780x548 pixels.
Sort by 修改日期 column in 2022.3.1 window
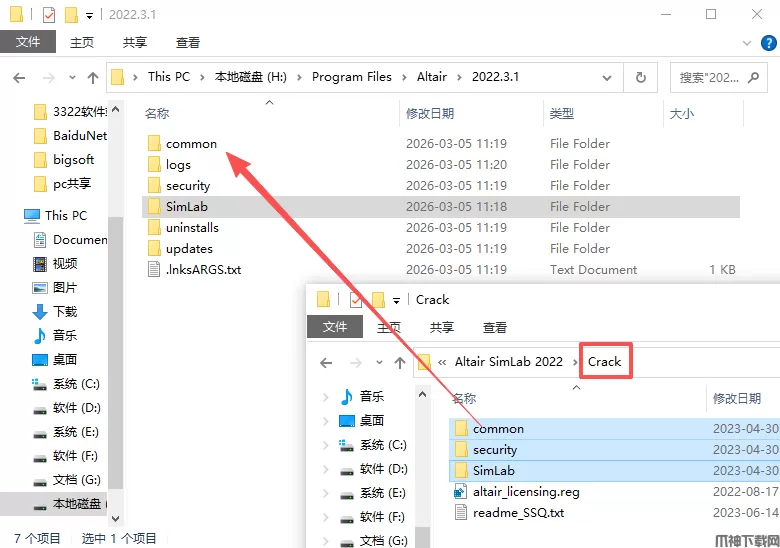pyautogui.click(x=430, y=114)
